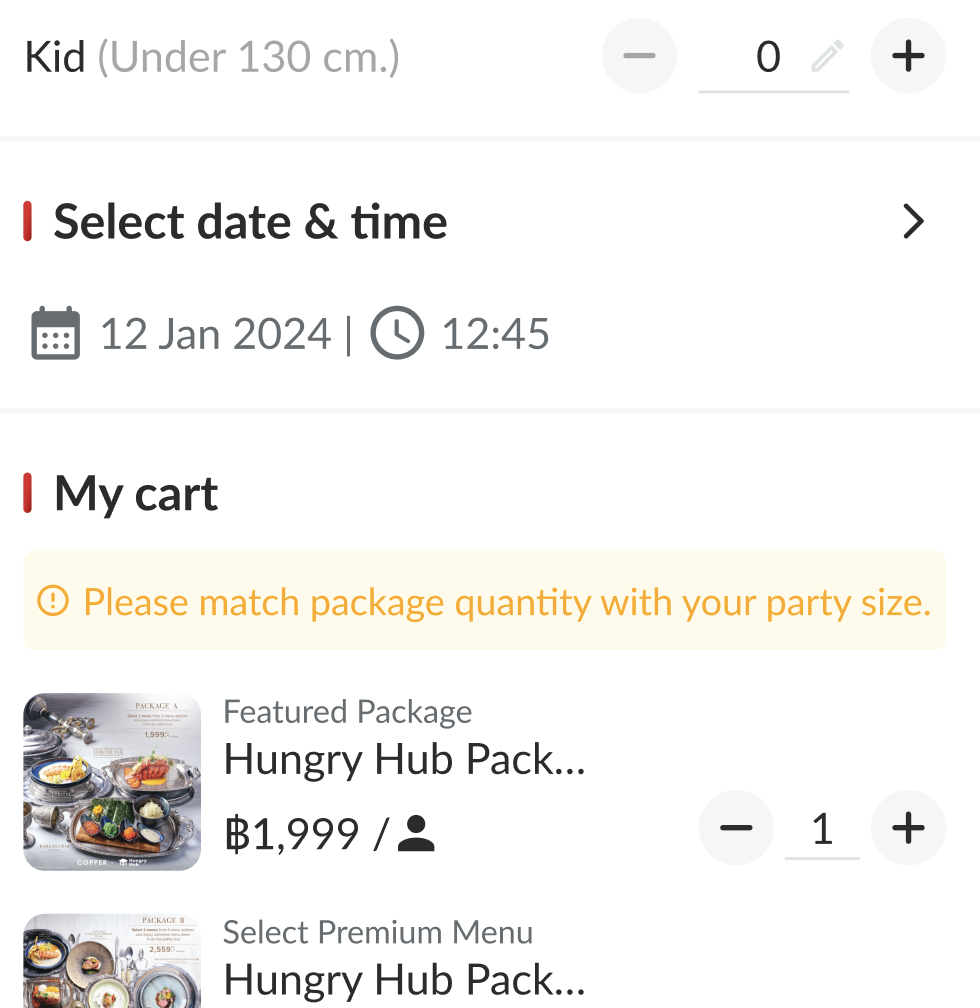980x1008 pixels.
Task: Open the Select Premium Menu package title
Action: click(404, 978)
